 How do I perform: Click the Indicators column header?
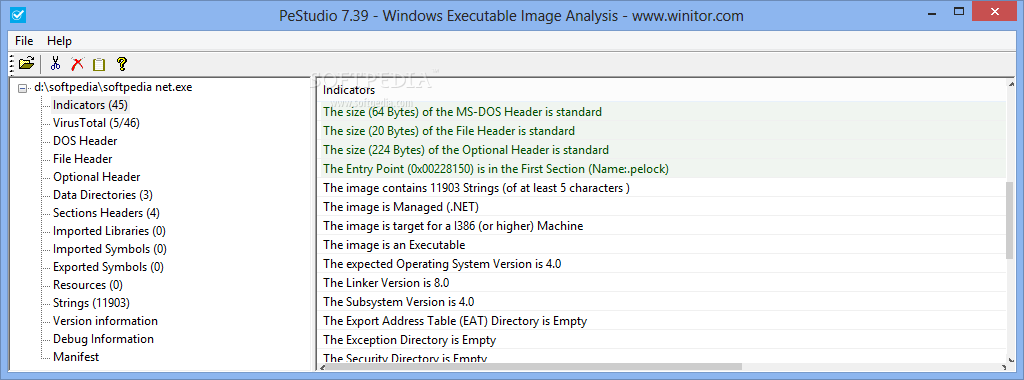tap(663, 90)
